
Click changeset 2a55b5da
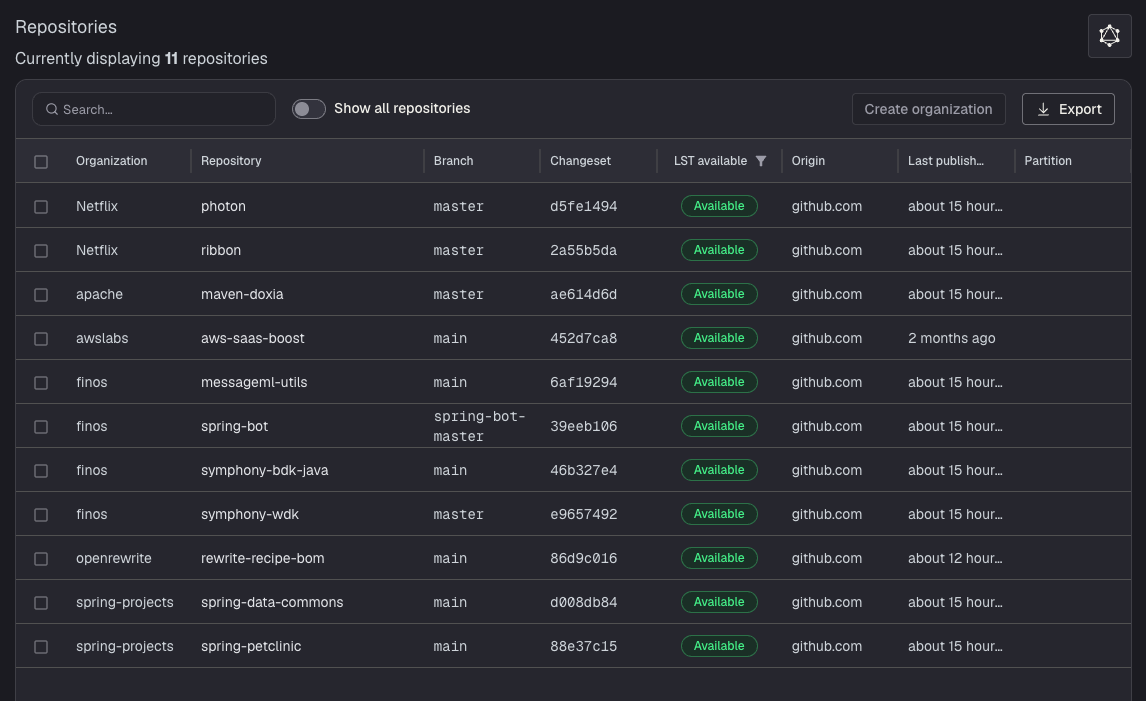583,250
